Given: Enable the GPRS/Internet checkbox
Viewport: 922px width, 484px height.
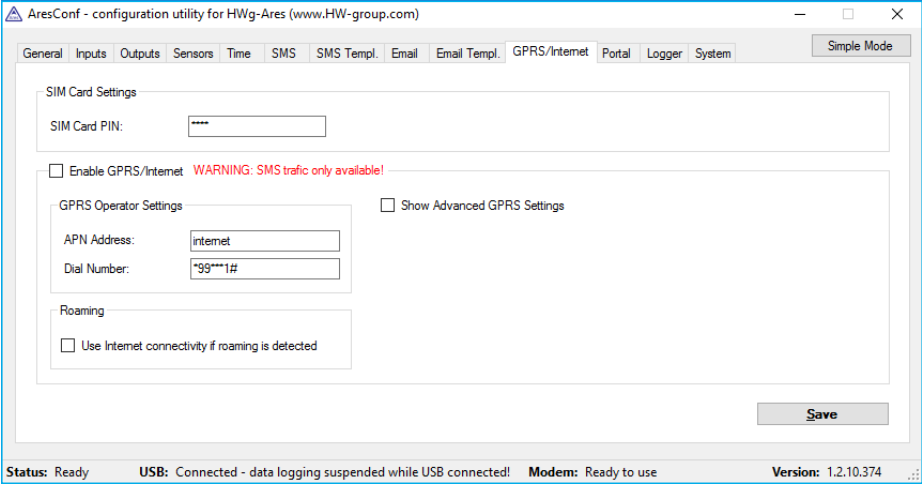Looking at the screenshot, I should coord(56,171).
